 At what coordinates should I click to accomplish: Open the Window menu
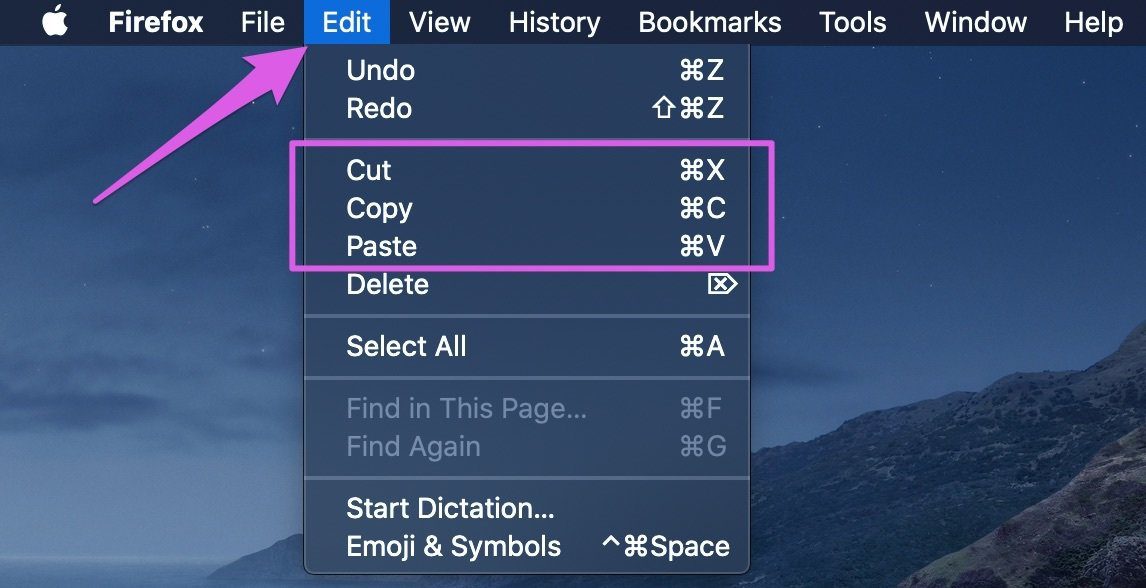tap(975, 23)
